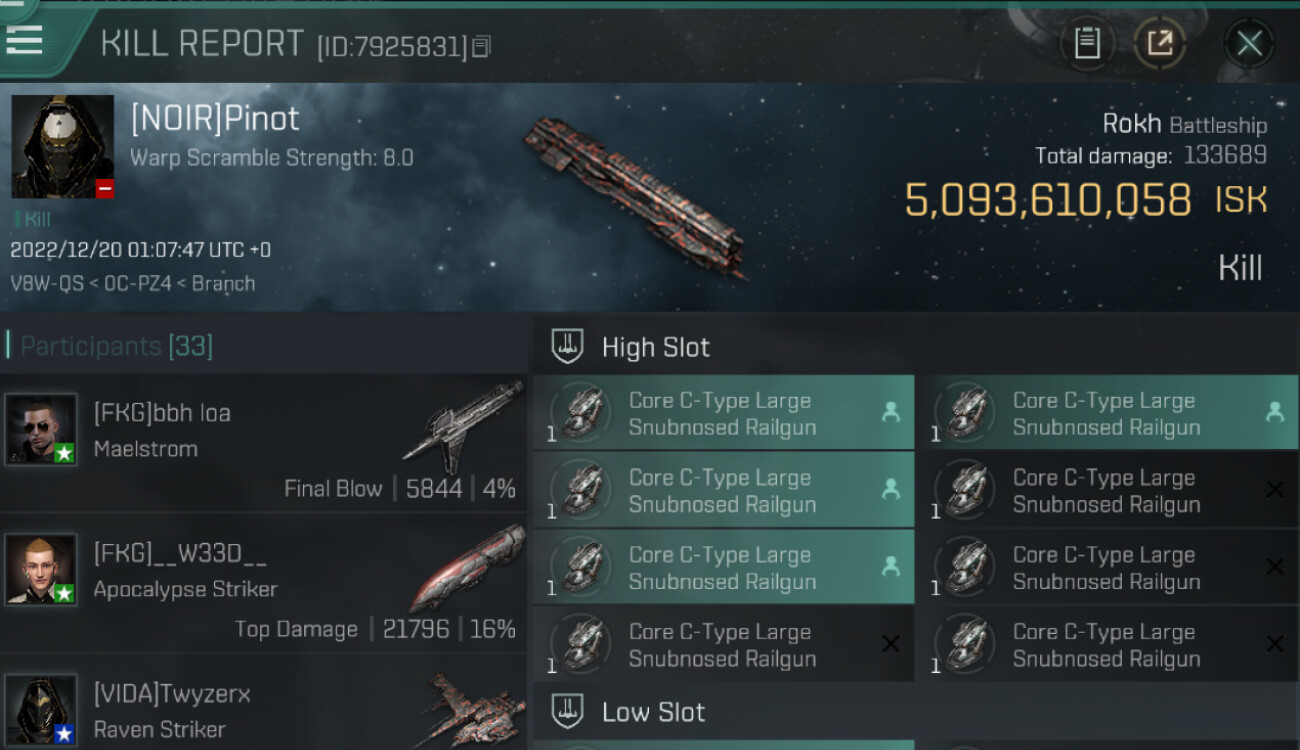Click the Rokh battleship image
Screen dimensions: 1300x750
636,197
